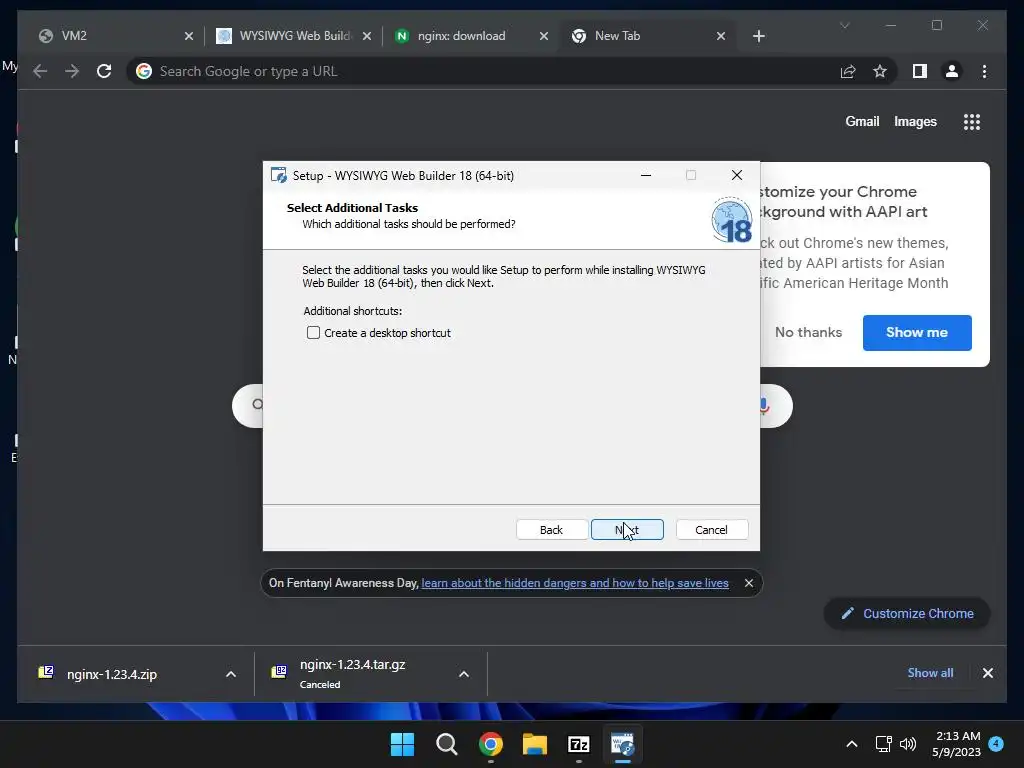The width and height of the screenshot is (1024, 768).
Task: Click Show me on the Chrome themes card
Action: pyautogui.click(x=917, y=332)
